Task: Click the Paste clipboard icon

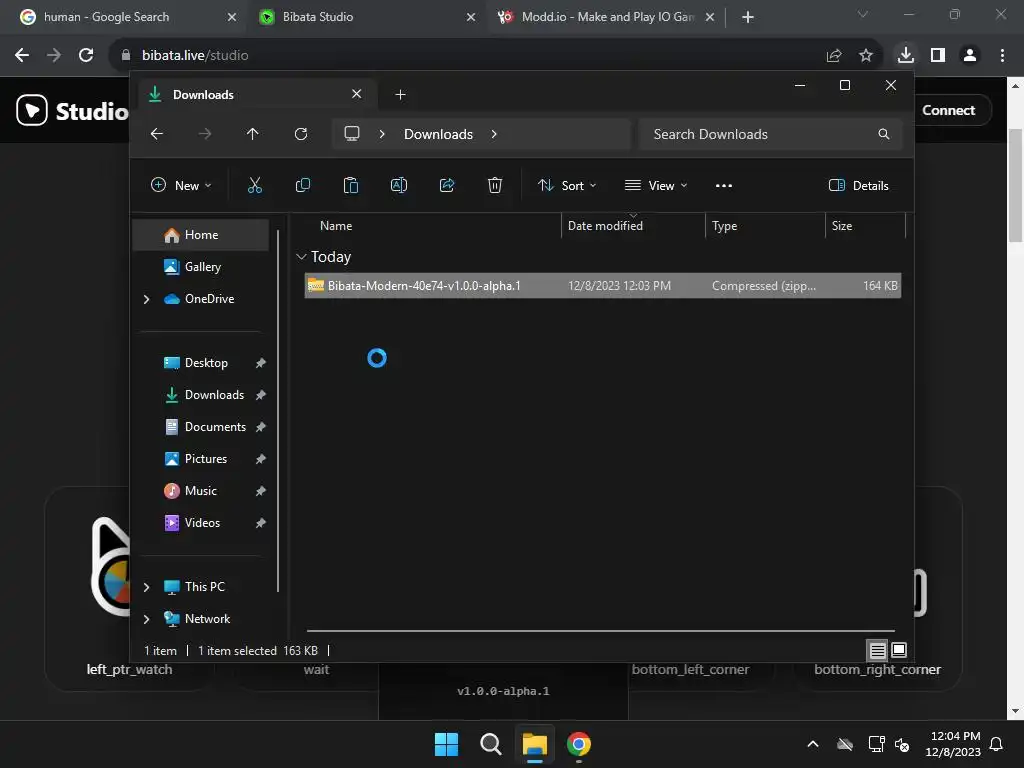Action: click(351, 185)
